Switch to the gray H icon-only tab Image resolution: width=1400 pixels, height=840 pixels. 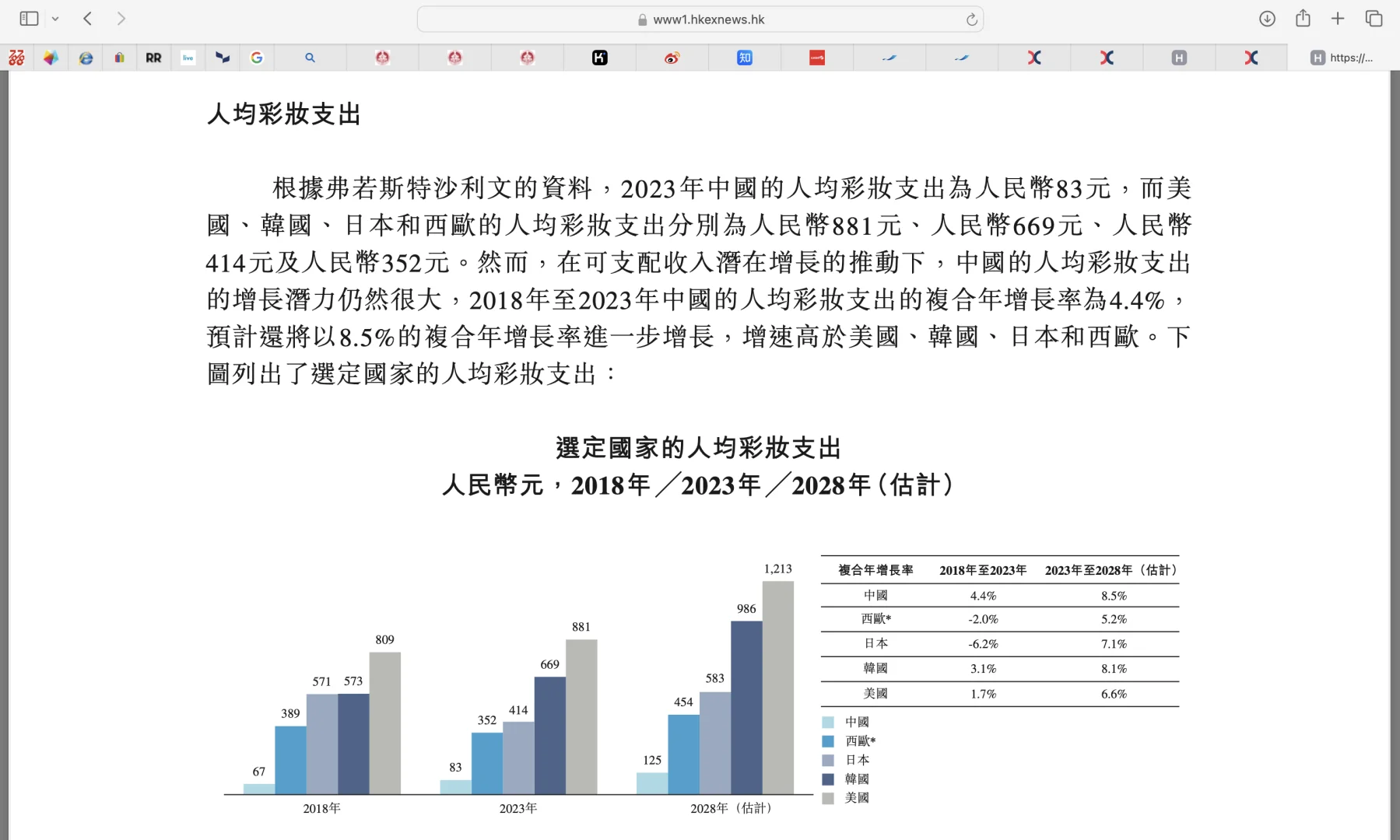coord(1179,58)
